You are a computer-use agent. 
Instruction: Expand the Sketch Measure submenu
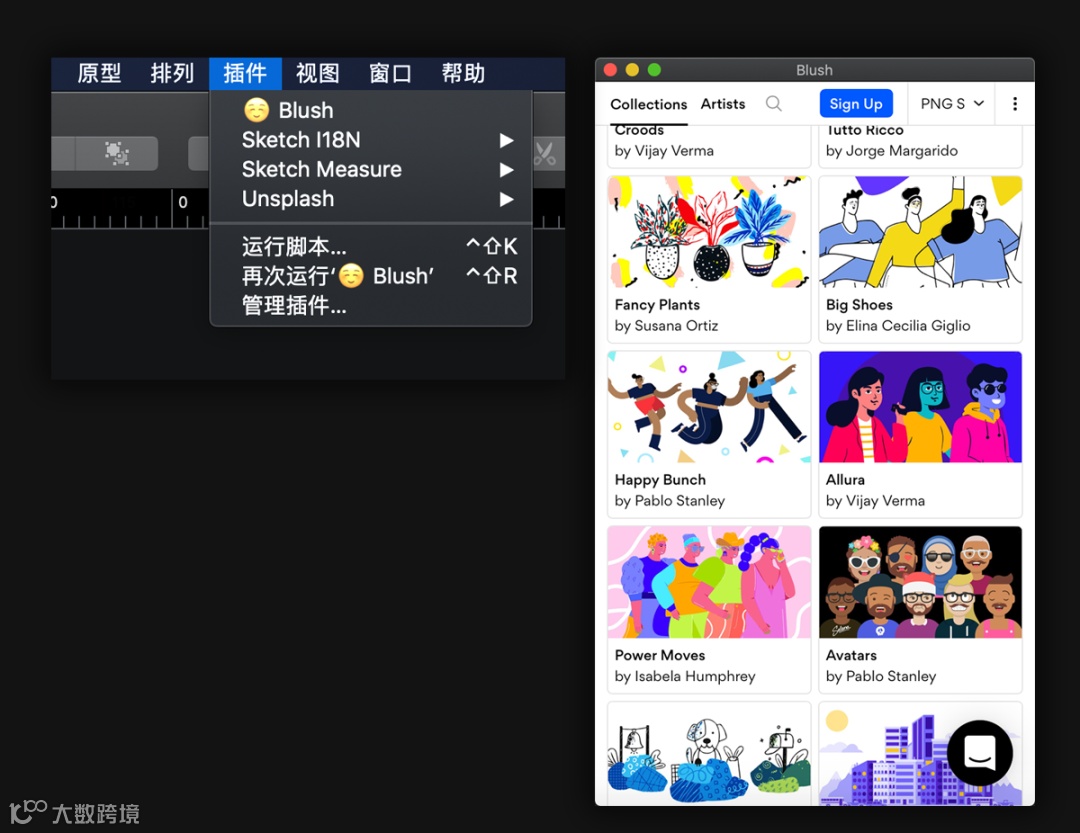(371, 169)
